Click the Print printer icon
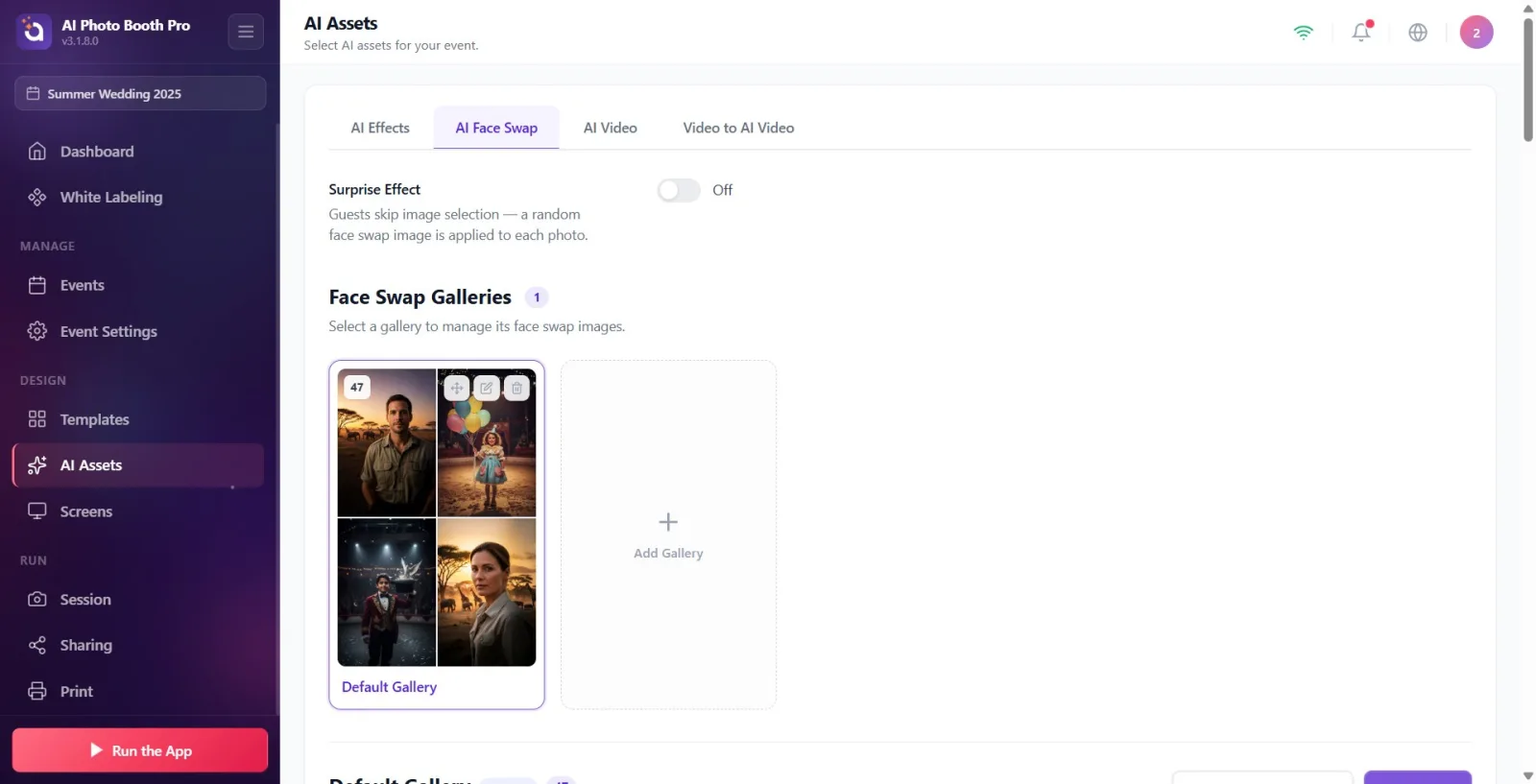The width and height of the screenshot is (1536, 784). tap(37, 691)
